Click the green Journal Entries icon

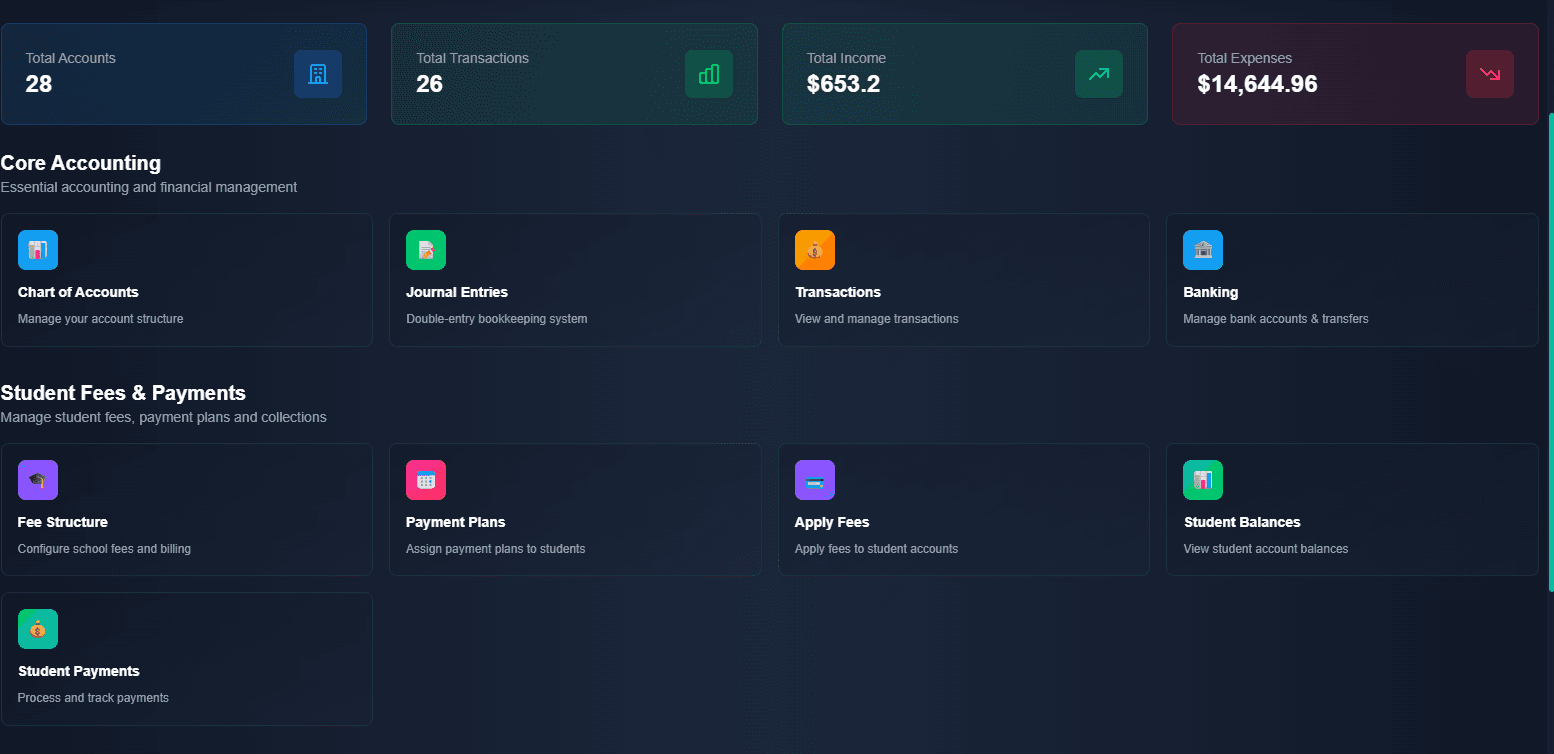pyautogui.click(x=426, y=250)
